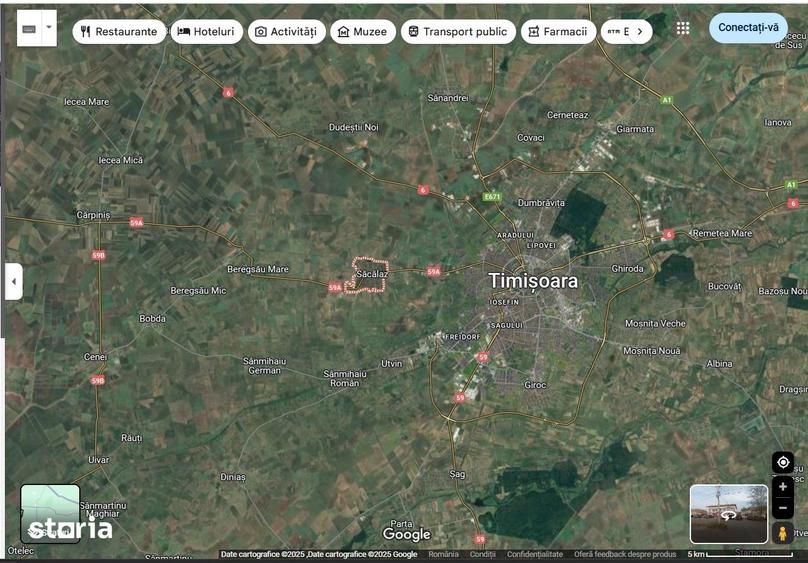
Task: Click the my location target icon
Action: tap(783, 463)
